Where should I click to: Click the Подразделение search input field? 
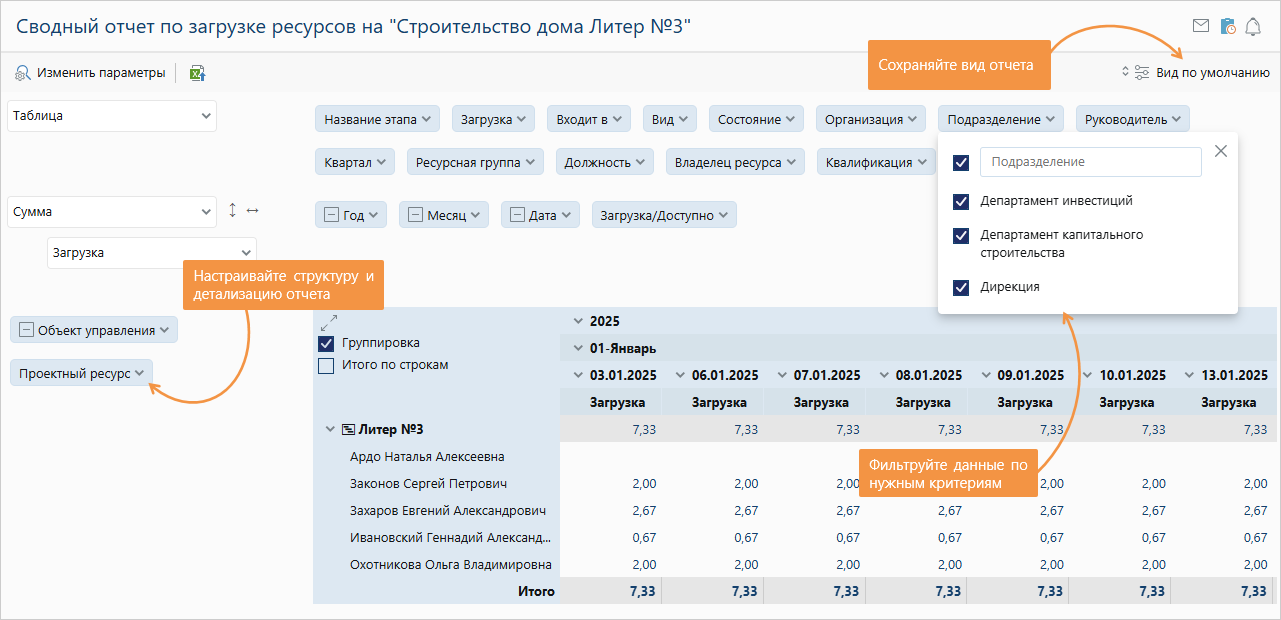click(x=1090, y=162)
